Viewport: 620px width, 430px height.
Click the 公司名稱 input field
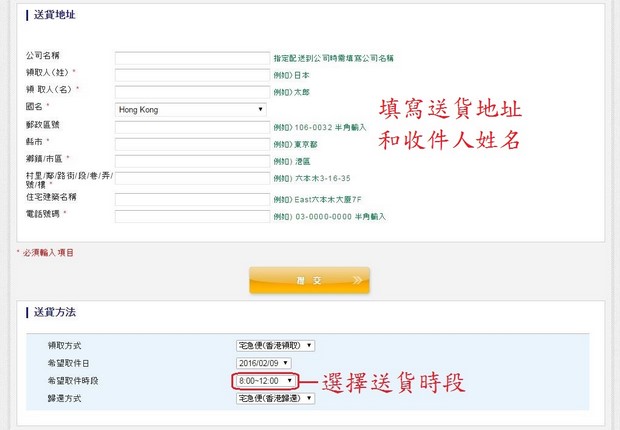pyautogui.click(x=192, y=58)
